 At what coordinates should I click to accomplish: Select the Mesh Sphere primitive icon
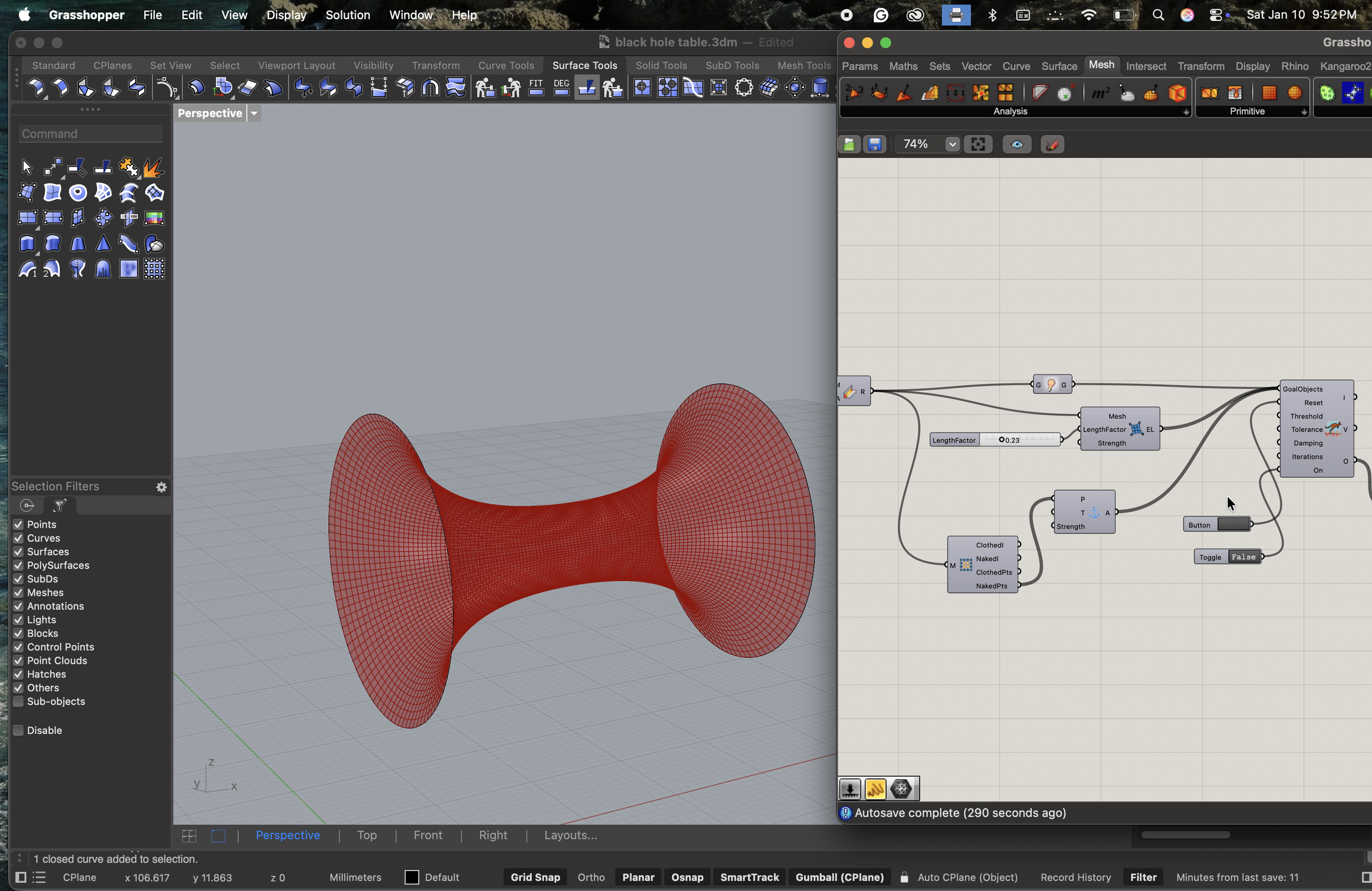(1295, 93)
